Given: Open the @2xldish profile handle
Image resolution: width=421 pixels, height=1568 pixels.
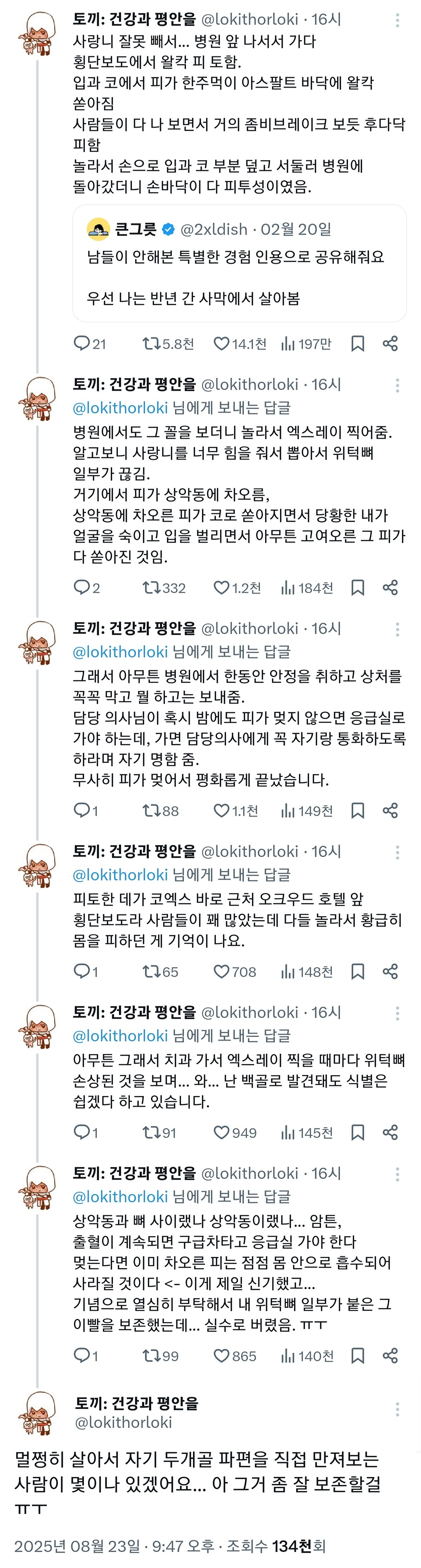Looking at the screenshot, I should click(214, 229).
